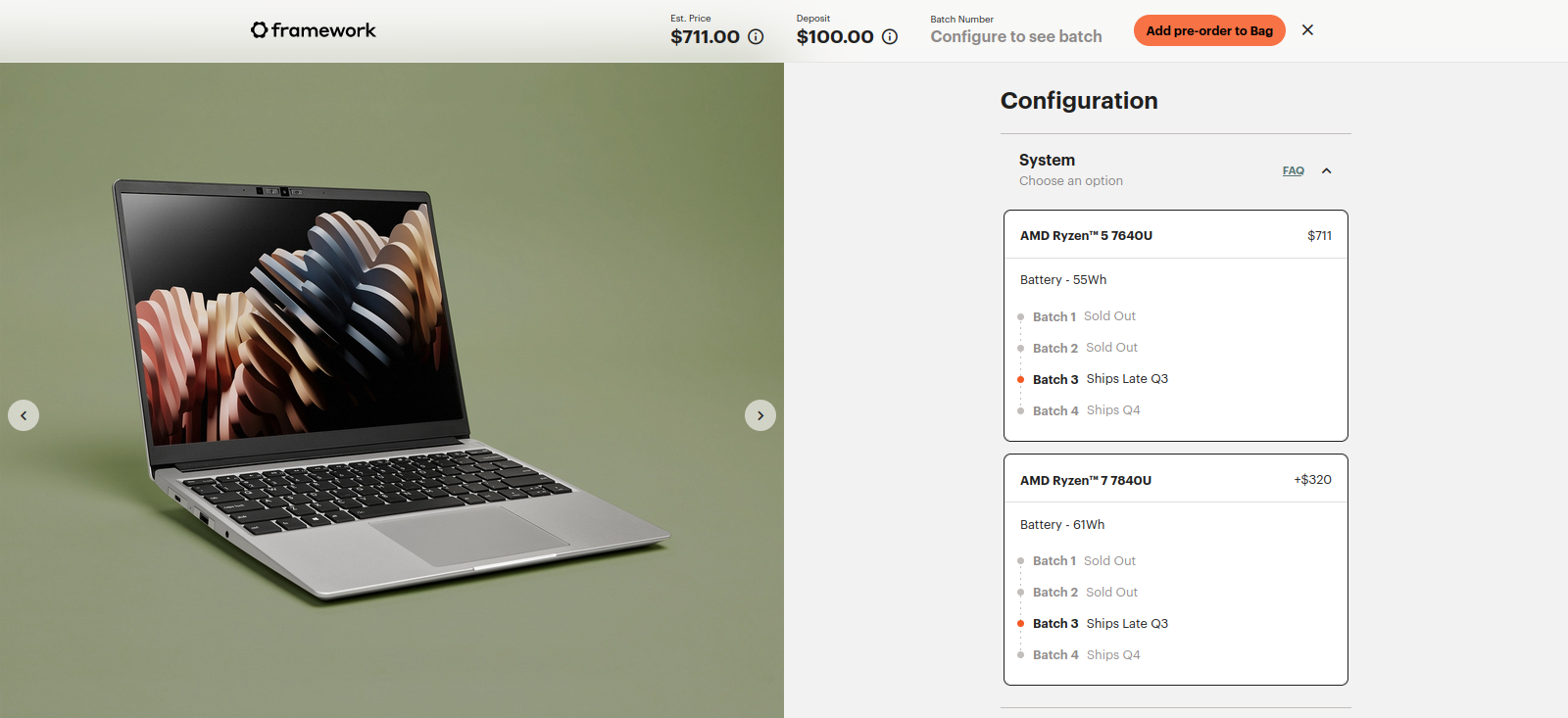
Task: Click Batch 3 Ships Late Q3 under Ryzen 7
Action: (x=1101, y=624)
